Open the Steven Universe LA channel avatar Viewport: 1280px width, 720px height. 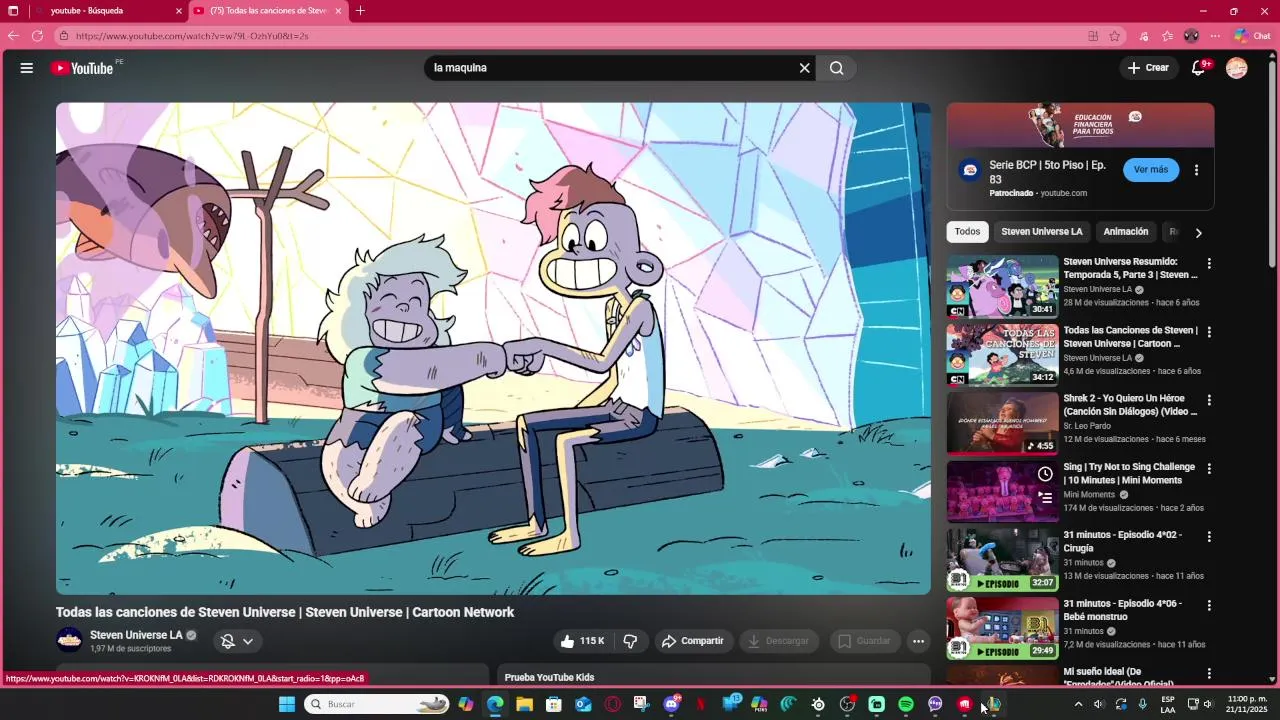pos(69,640)
